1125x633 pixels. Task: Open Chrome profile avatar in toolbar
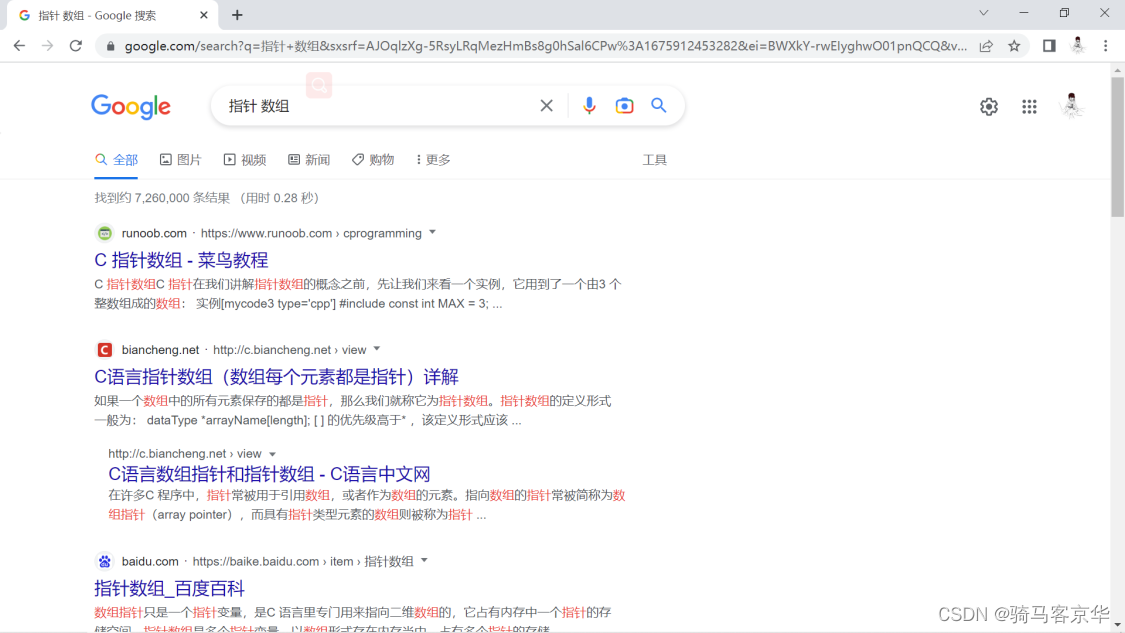click(1077, 46)
